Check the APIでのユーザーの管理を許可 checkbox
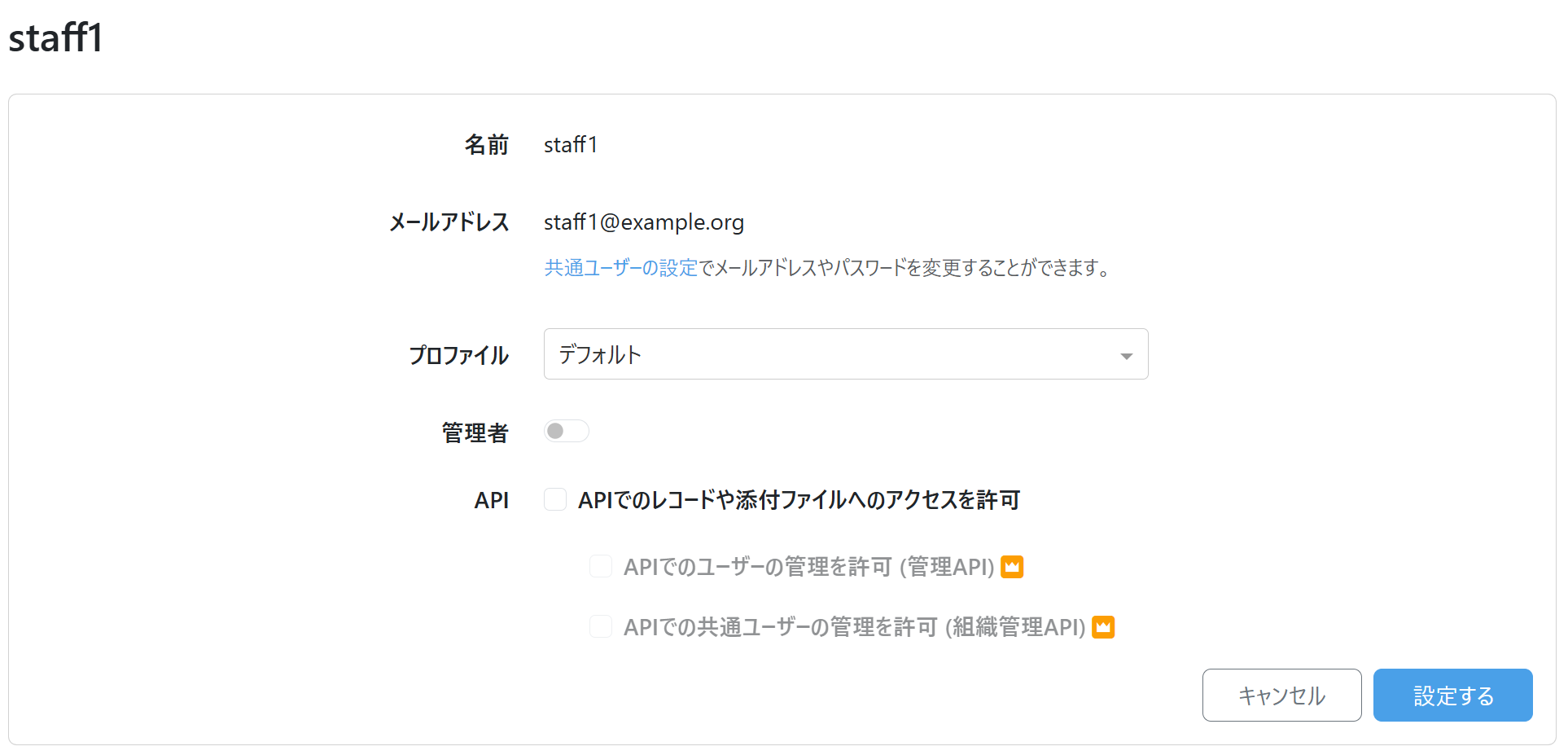This screenshot has height=755, width=1568. tap(601, 566)
